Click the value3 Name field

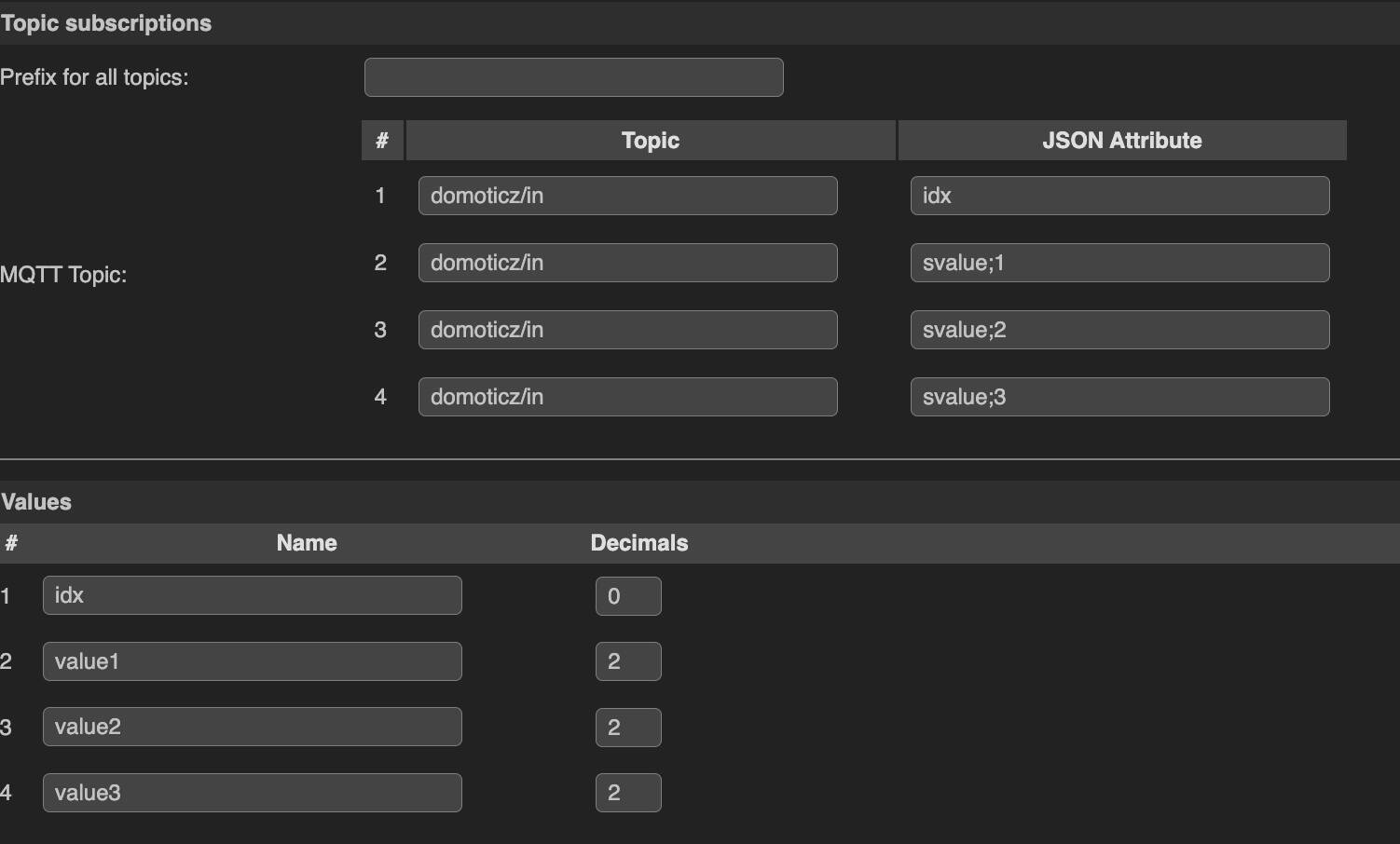(252, 793)
